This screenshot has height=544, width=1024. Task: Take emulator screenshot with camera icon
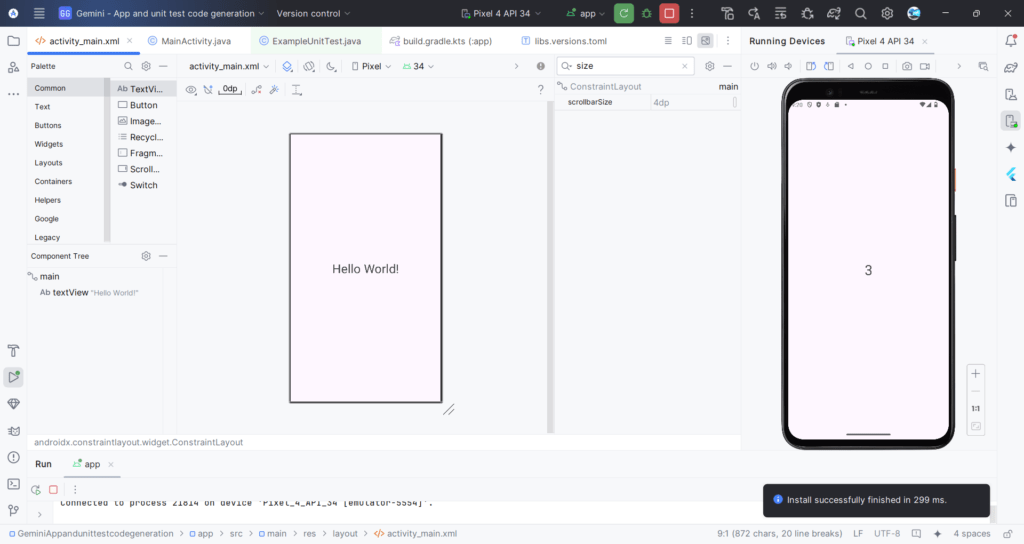[x=907, y=66]
